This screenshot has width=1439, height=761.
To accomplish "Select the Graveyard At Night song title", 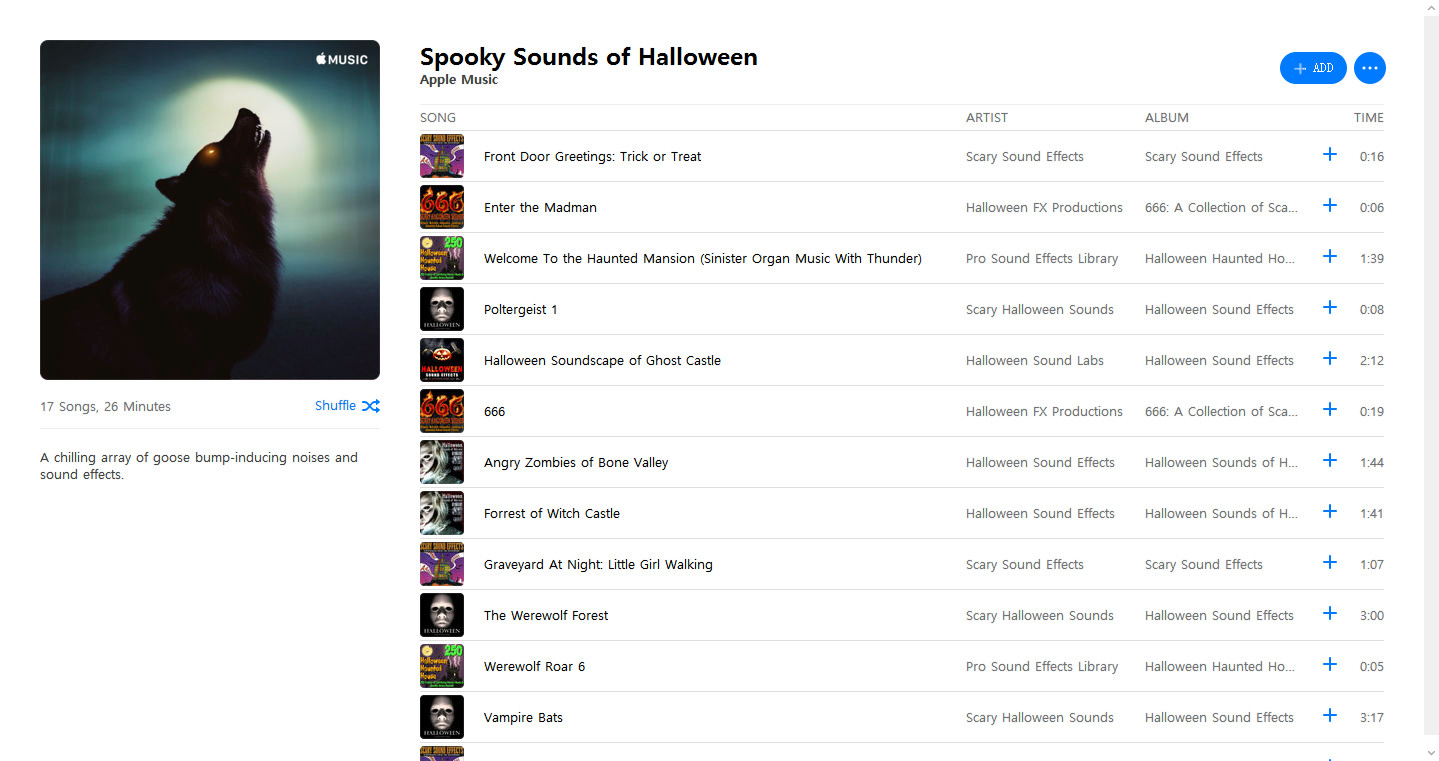I will (598, 565).
